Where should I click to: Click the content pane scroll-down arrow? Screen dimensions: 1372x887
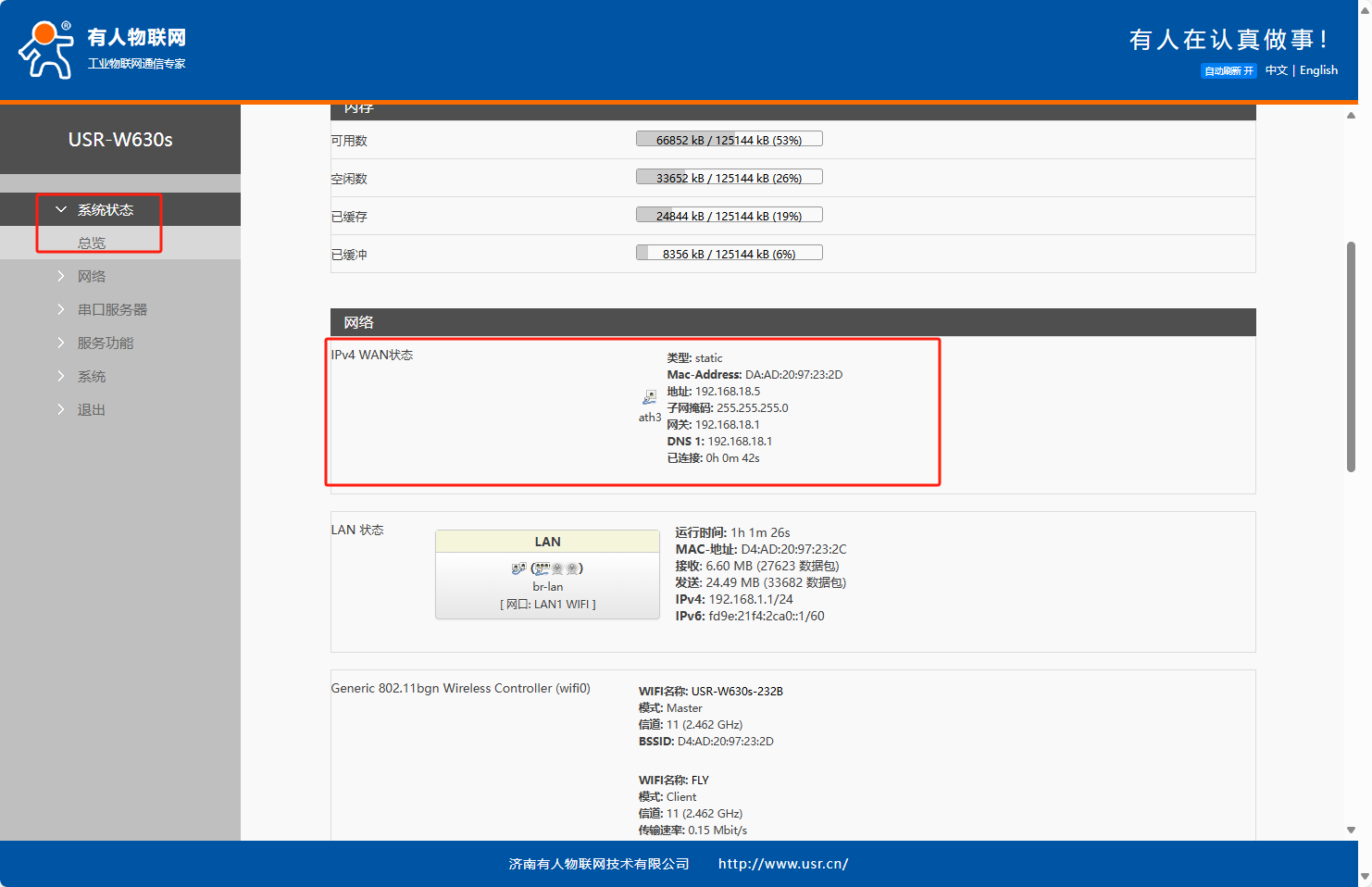click(1351, 831)
